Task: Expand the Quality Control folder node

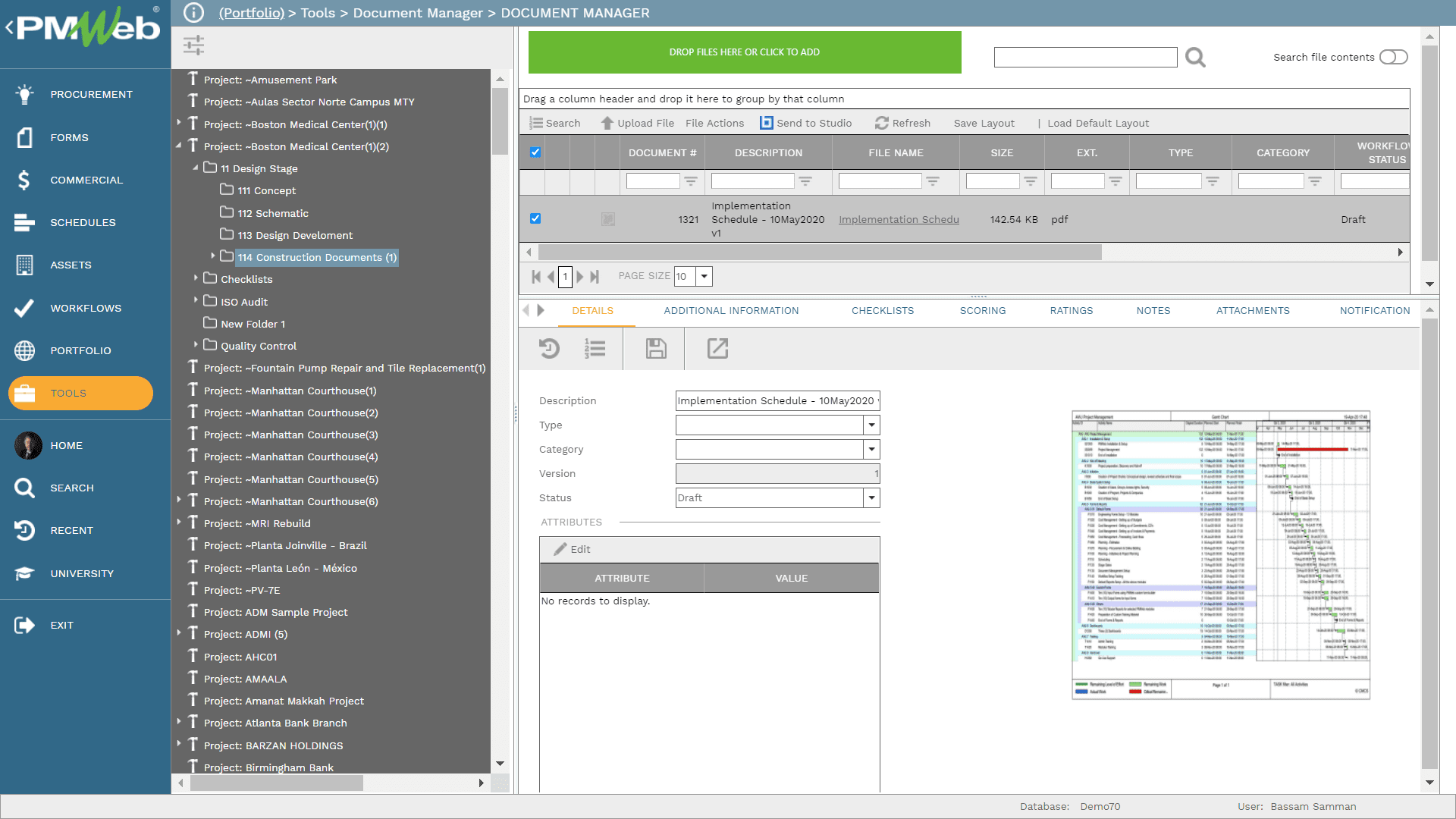Action: pos(196,345)
